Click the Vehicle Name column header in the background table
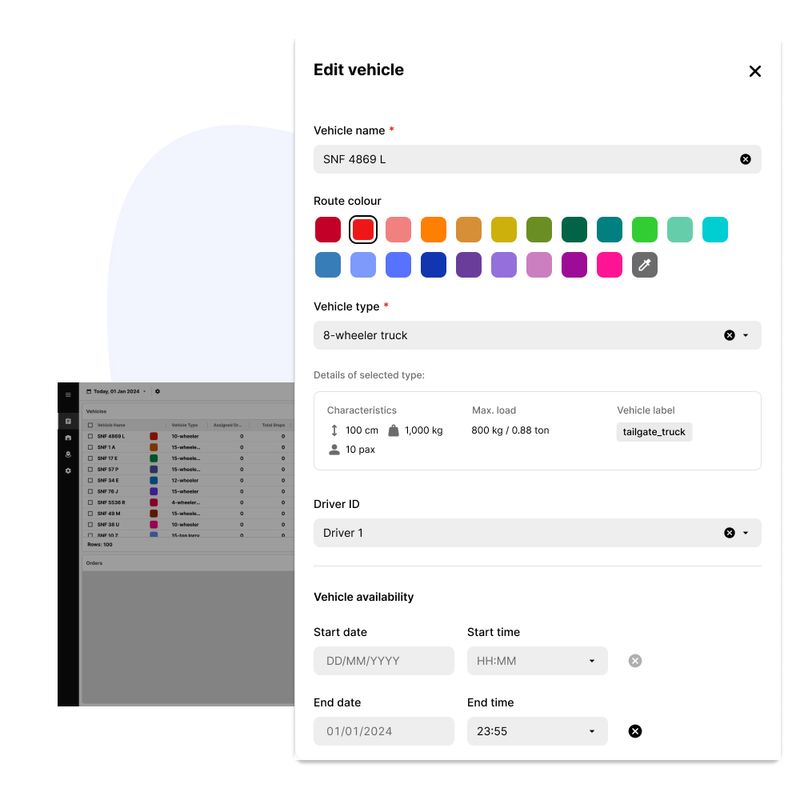 pos(111,425)
